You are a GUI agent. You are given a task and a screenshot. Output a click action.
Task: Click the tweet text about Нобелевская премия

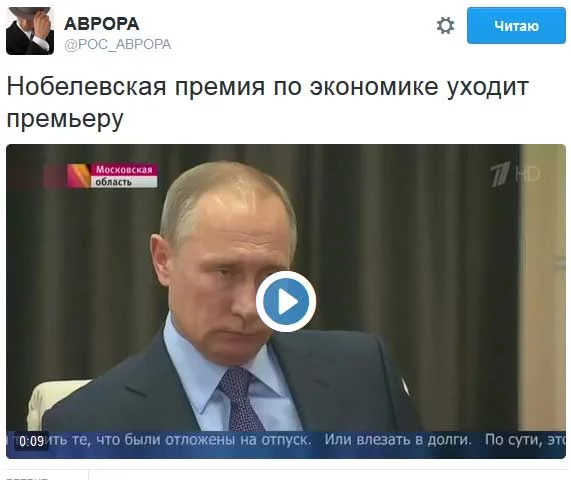coord(267,102)
